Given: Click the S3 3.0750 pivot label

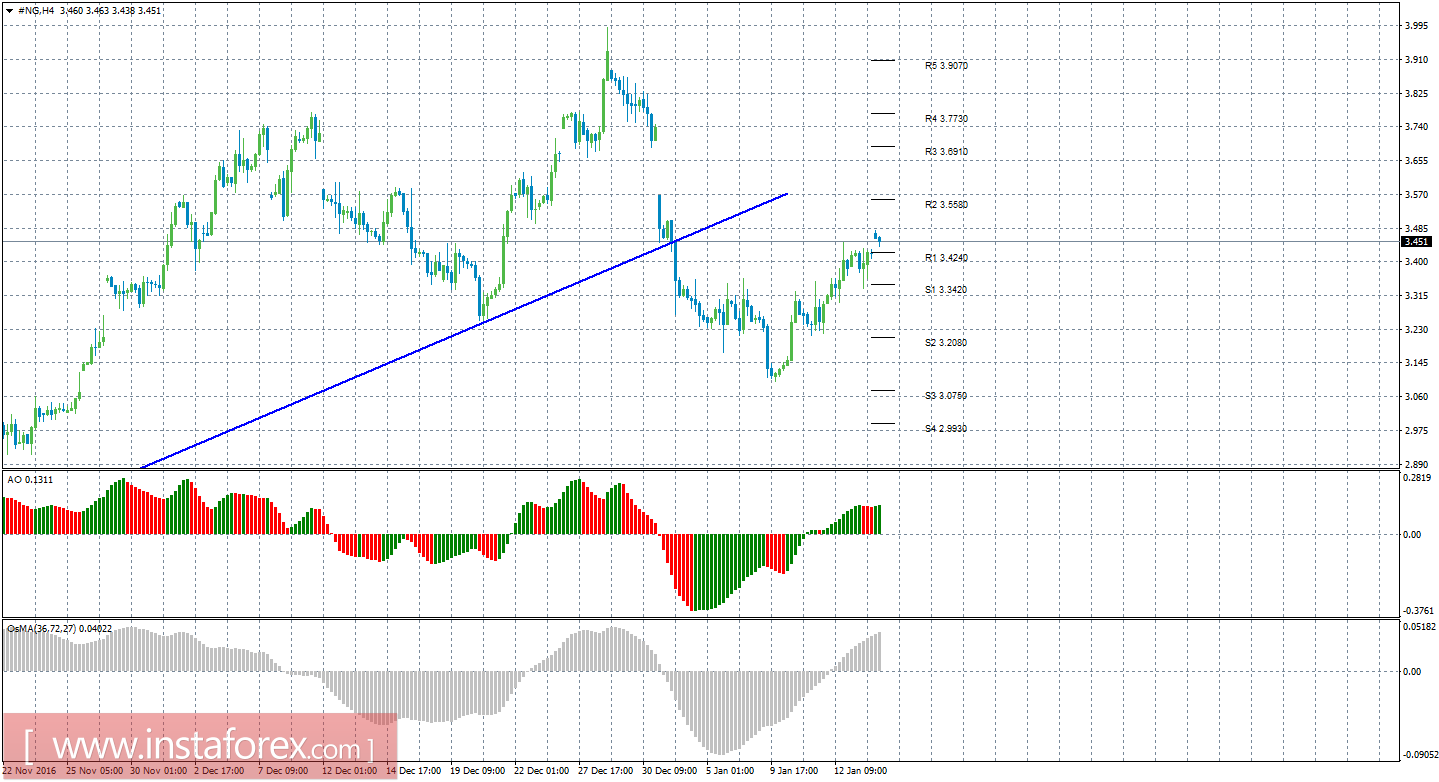Looking at the screenshot, I should [x=946, y=395].
